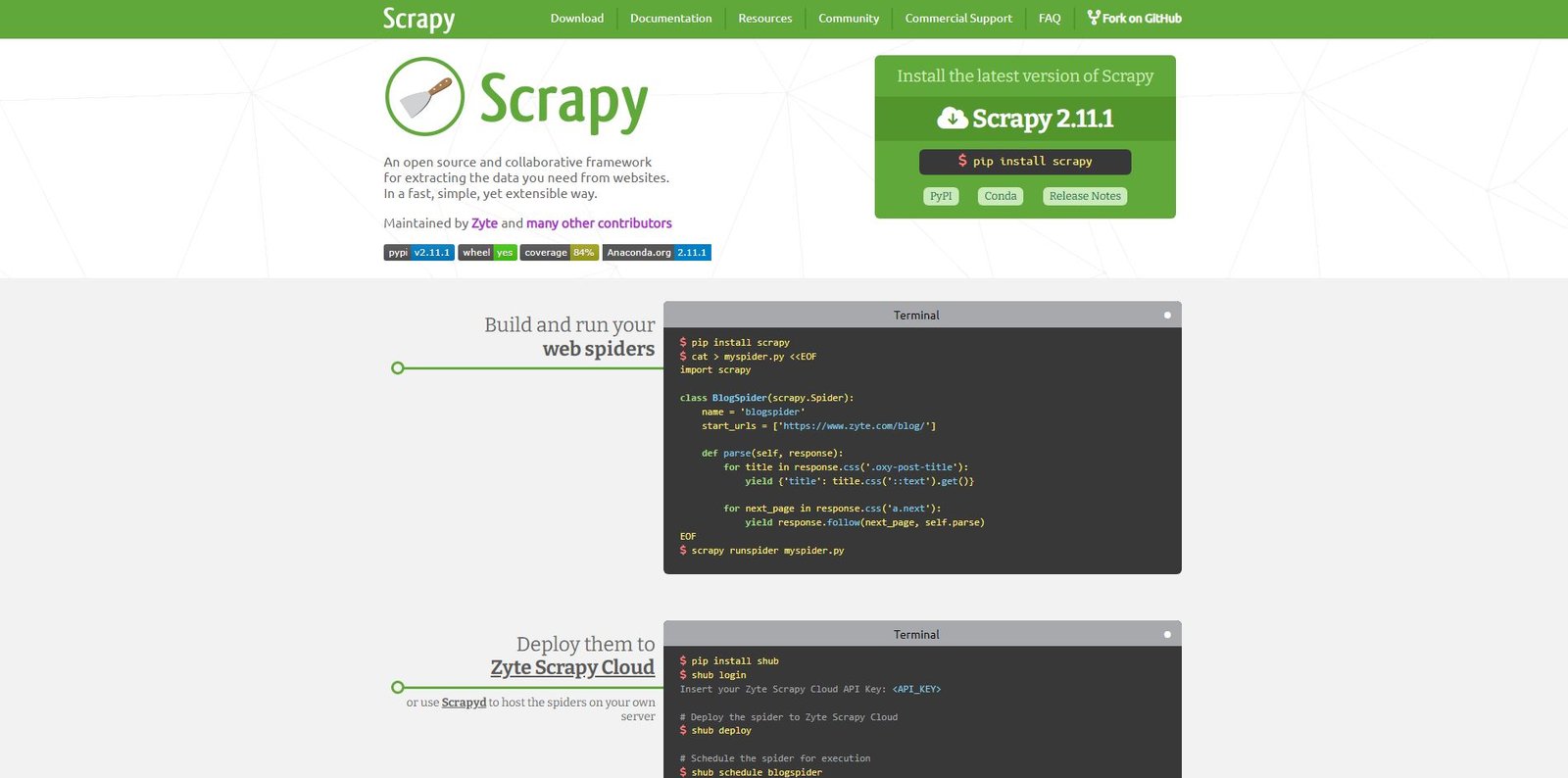Click the 'cat > myspider.py <<EOF' command line
Viewport: 1568px width, 778px height.
748,357
